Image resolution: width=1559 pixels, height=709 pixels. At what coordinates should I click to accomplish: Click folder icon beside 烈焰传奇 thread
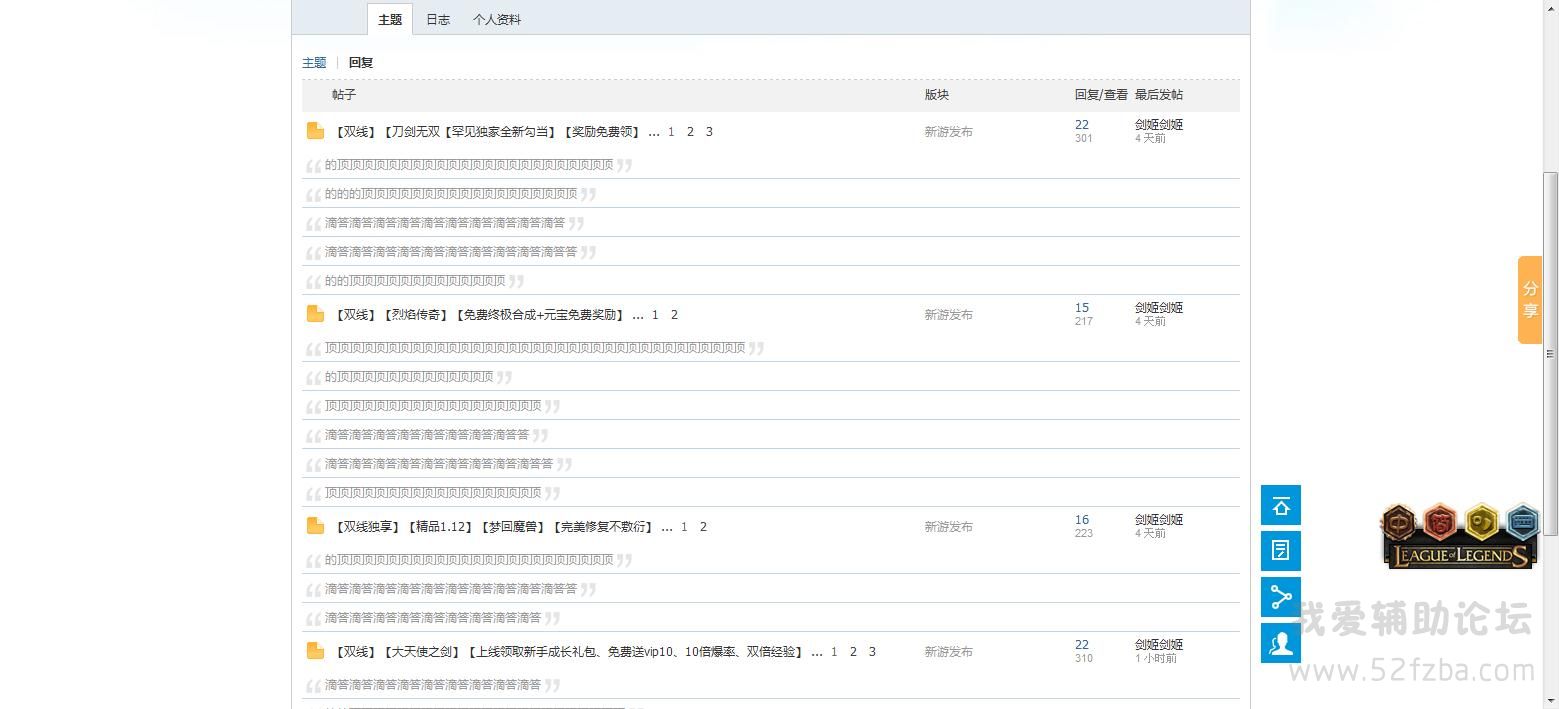(315, 314)
